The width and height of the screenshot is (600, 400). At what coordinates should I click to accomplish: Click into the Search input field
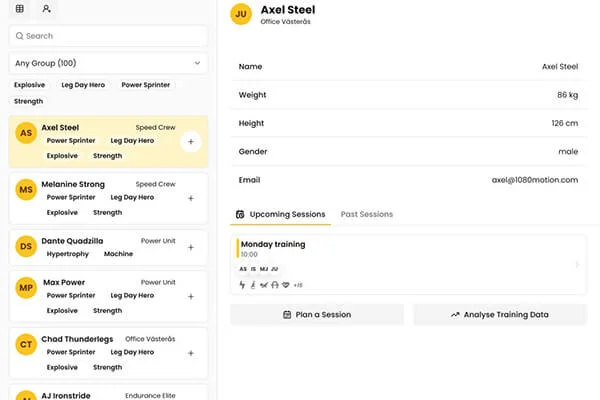click(x=108, y=36)
